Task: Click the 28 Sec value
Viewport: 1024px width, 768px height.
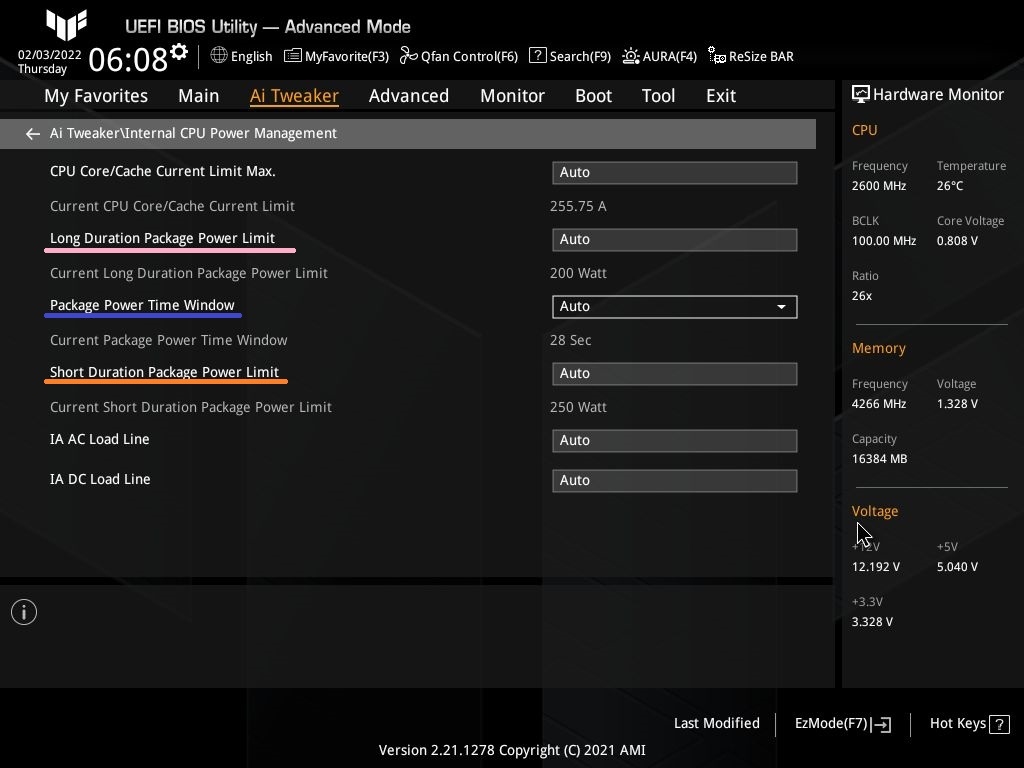Action: 571,340
